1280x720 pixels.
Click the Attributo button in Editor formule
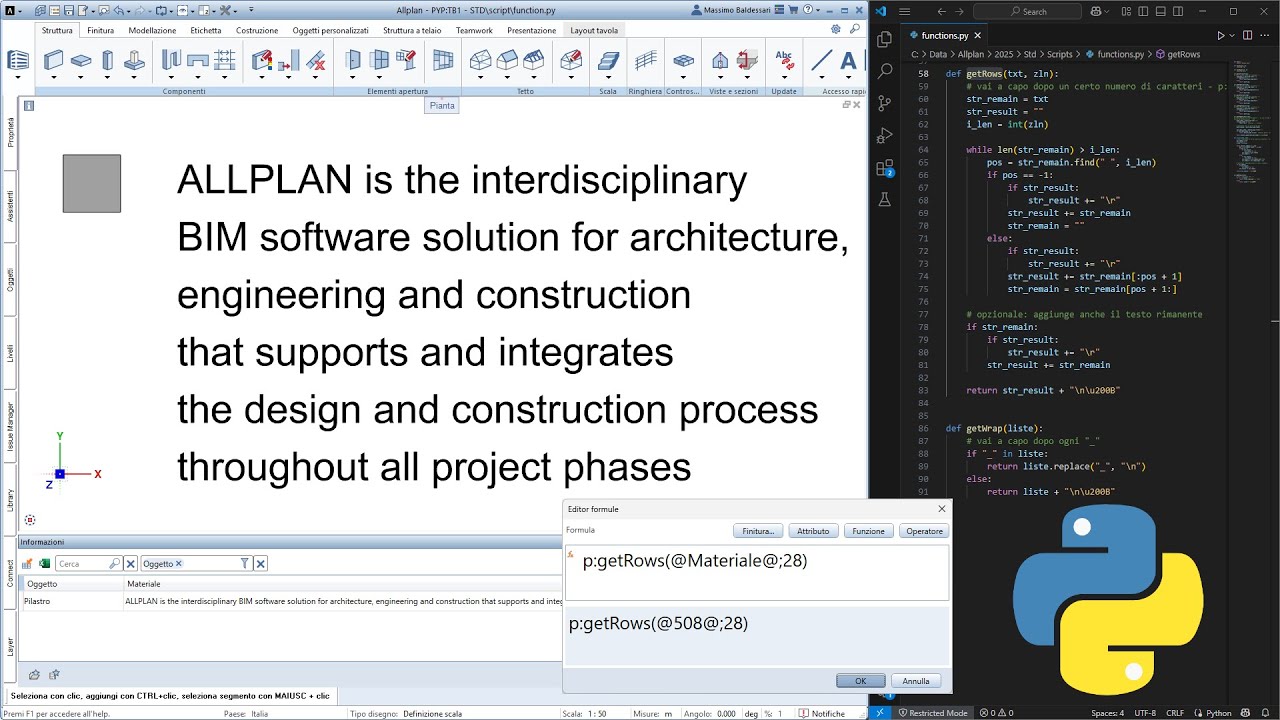pos(813,531)
